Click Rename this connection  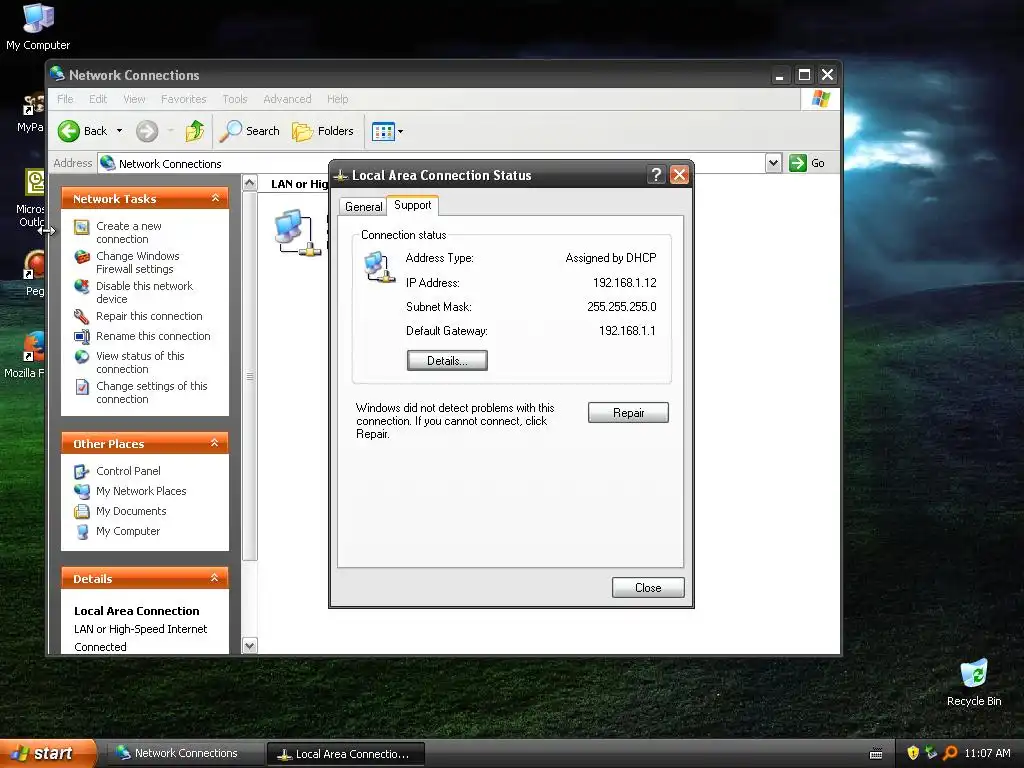153,336
